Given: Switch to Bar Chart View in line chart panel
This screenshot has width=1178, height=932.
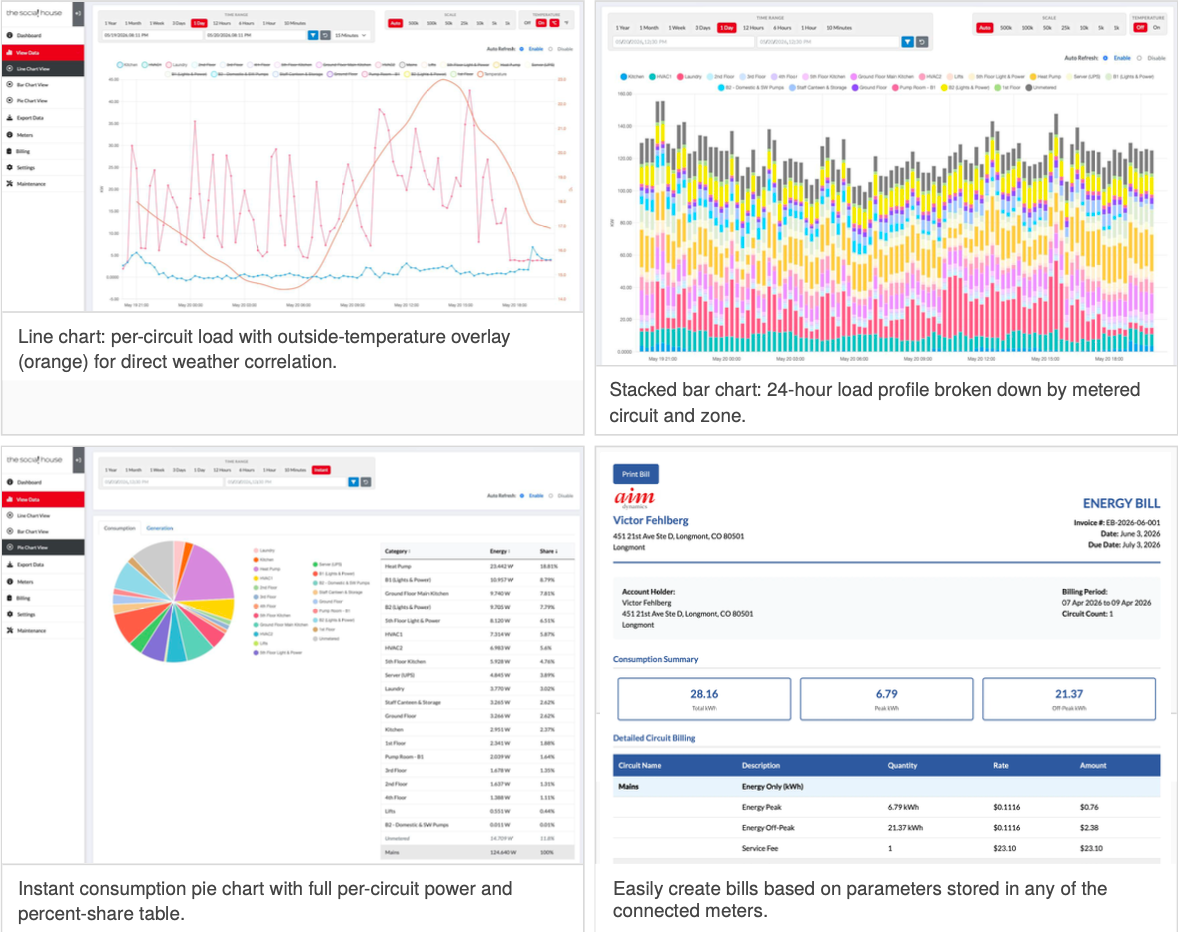Looking at the screenshot, I should coord(43,85).
